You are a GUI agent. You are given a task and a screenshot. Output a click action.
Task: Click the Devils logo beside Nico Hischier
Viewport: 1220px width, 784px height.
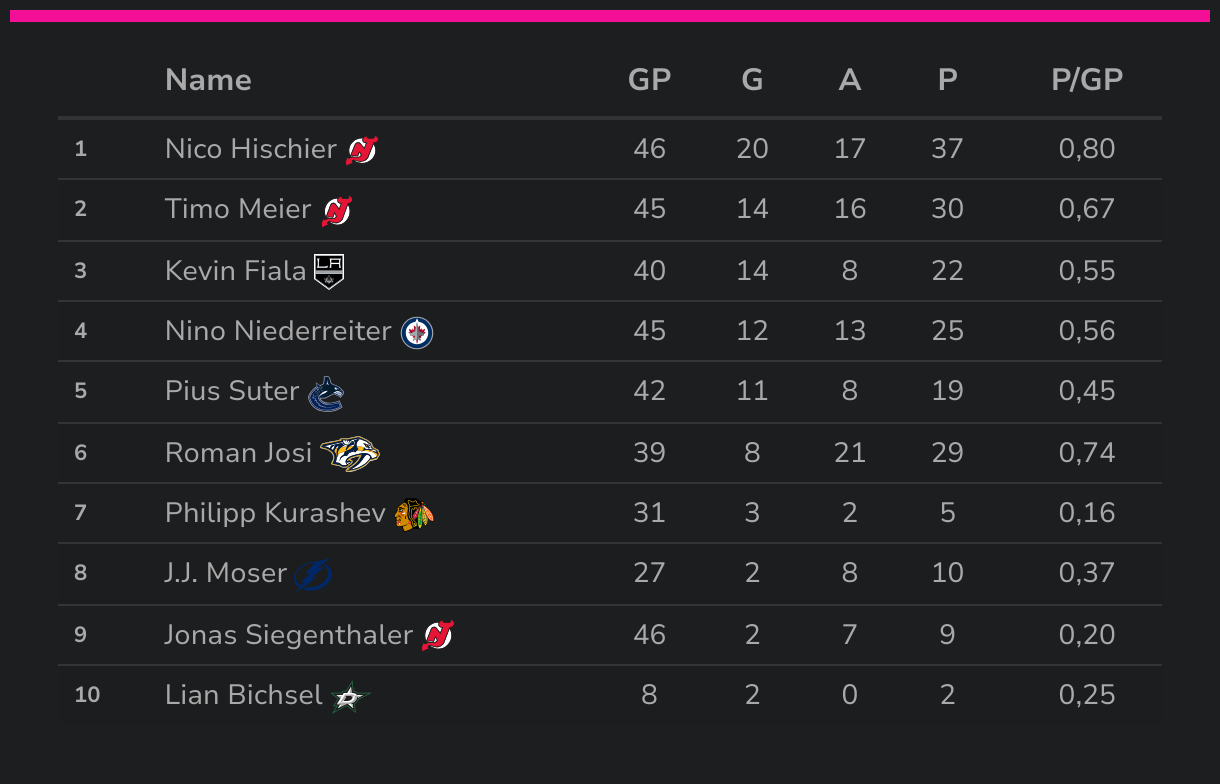(x=362, y=150)
